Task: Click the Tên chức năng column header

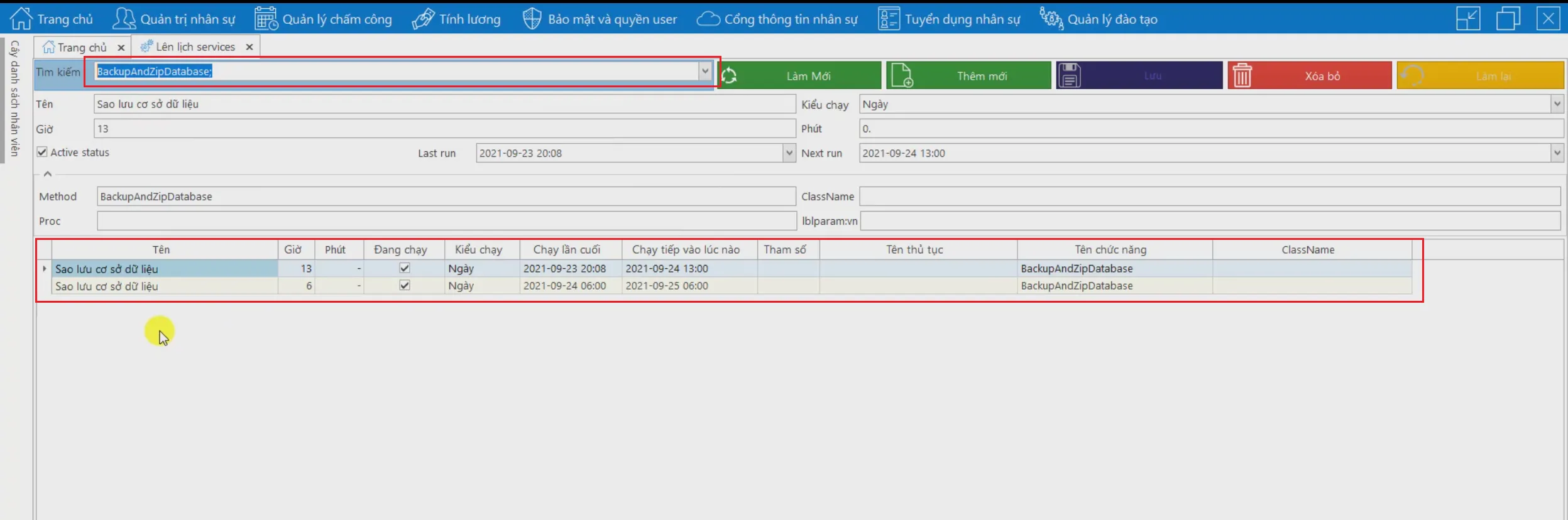Action: pos(1115,249)
